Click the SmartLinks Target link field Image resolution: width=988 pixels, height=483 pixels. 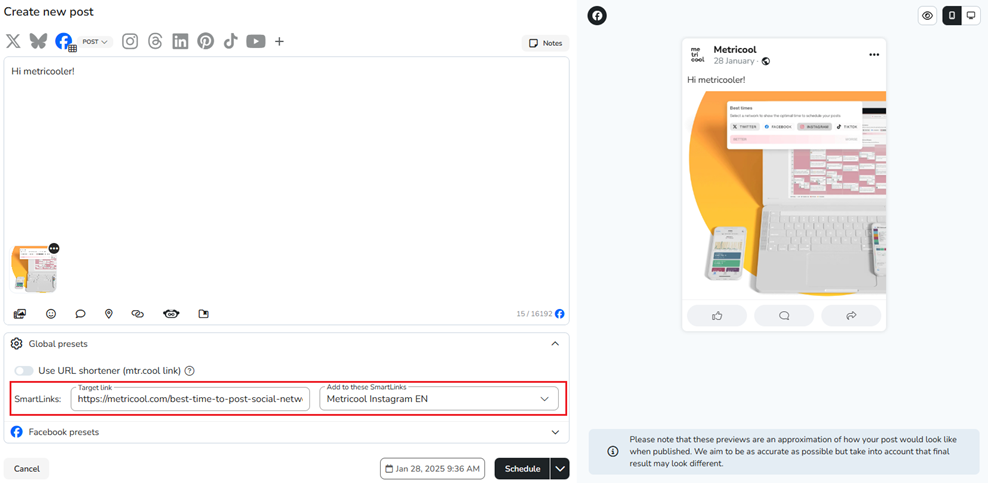point(190,399)
